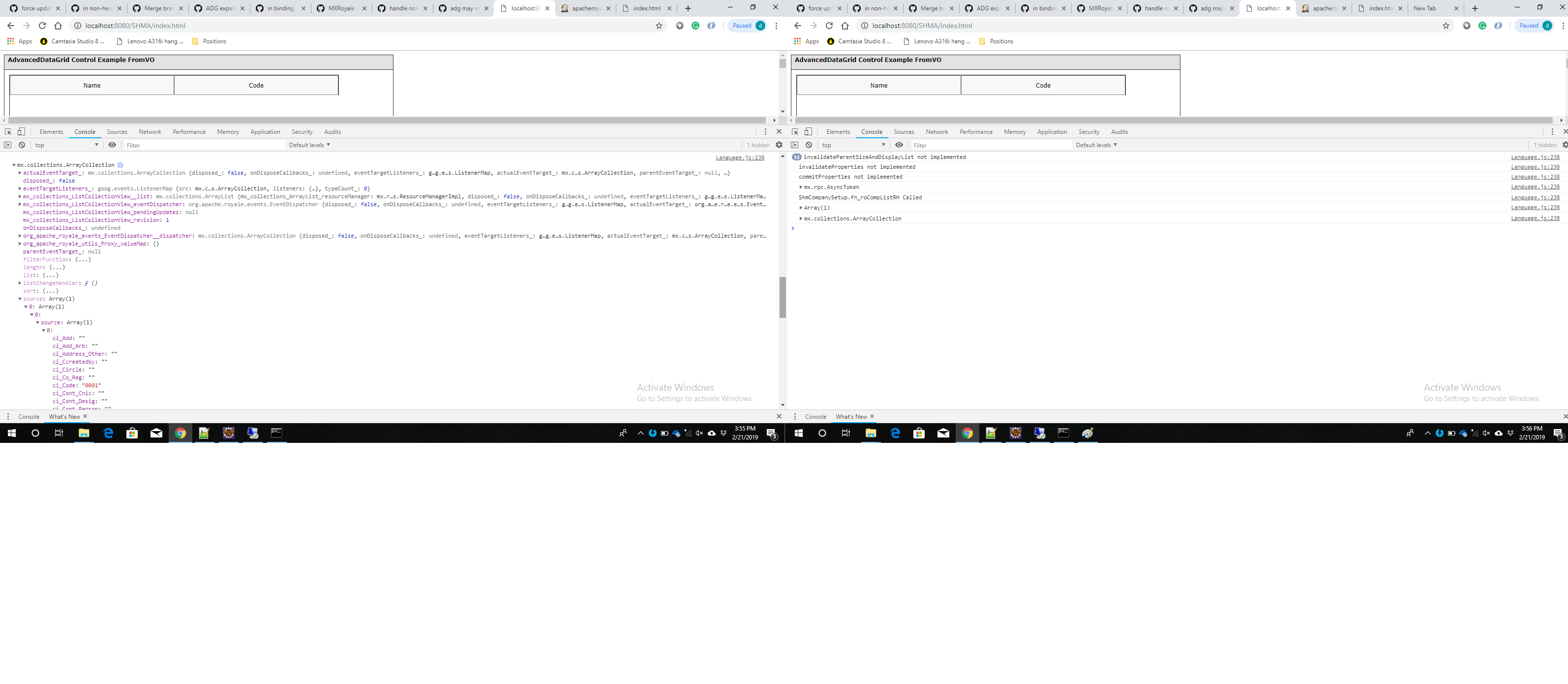Switch to the Network tab in DevTools
1568x684 pixels.
click(150, 131)
